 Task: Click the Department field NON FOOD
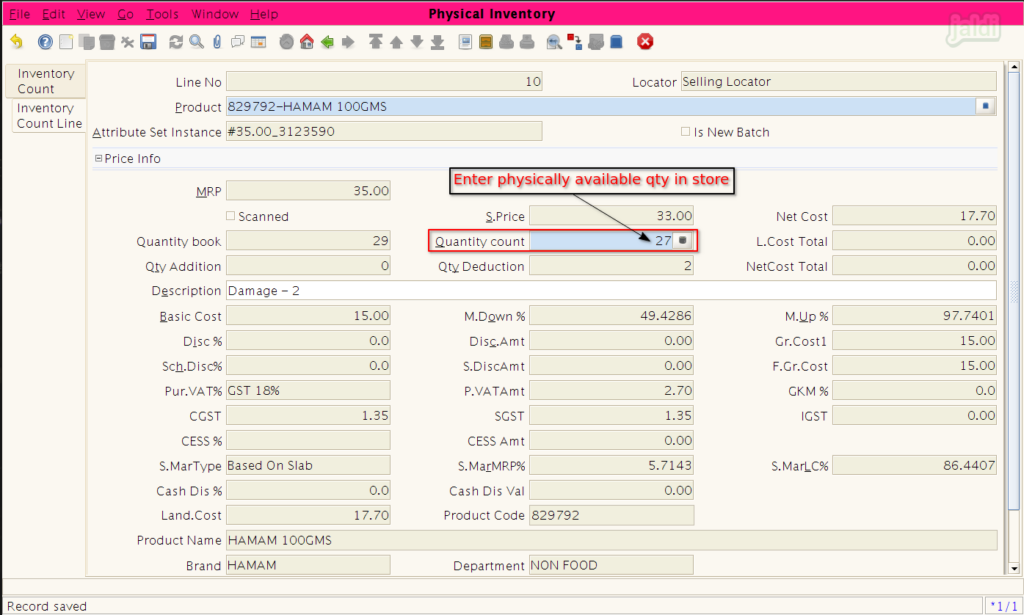pyautogui.click(x=611, y=565)
